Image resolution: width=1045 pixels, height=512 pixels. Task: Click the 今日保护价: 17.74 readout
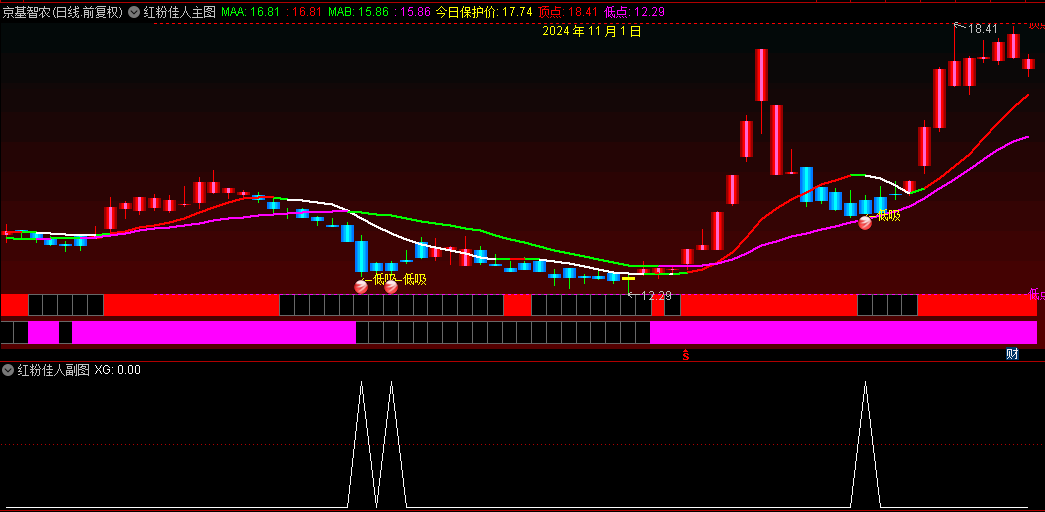(x=484, y=11)
